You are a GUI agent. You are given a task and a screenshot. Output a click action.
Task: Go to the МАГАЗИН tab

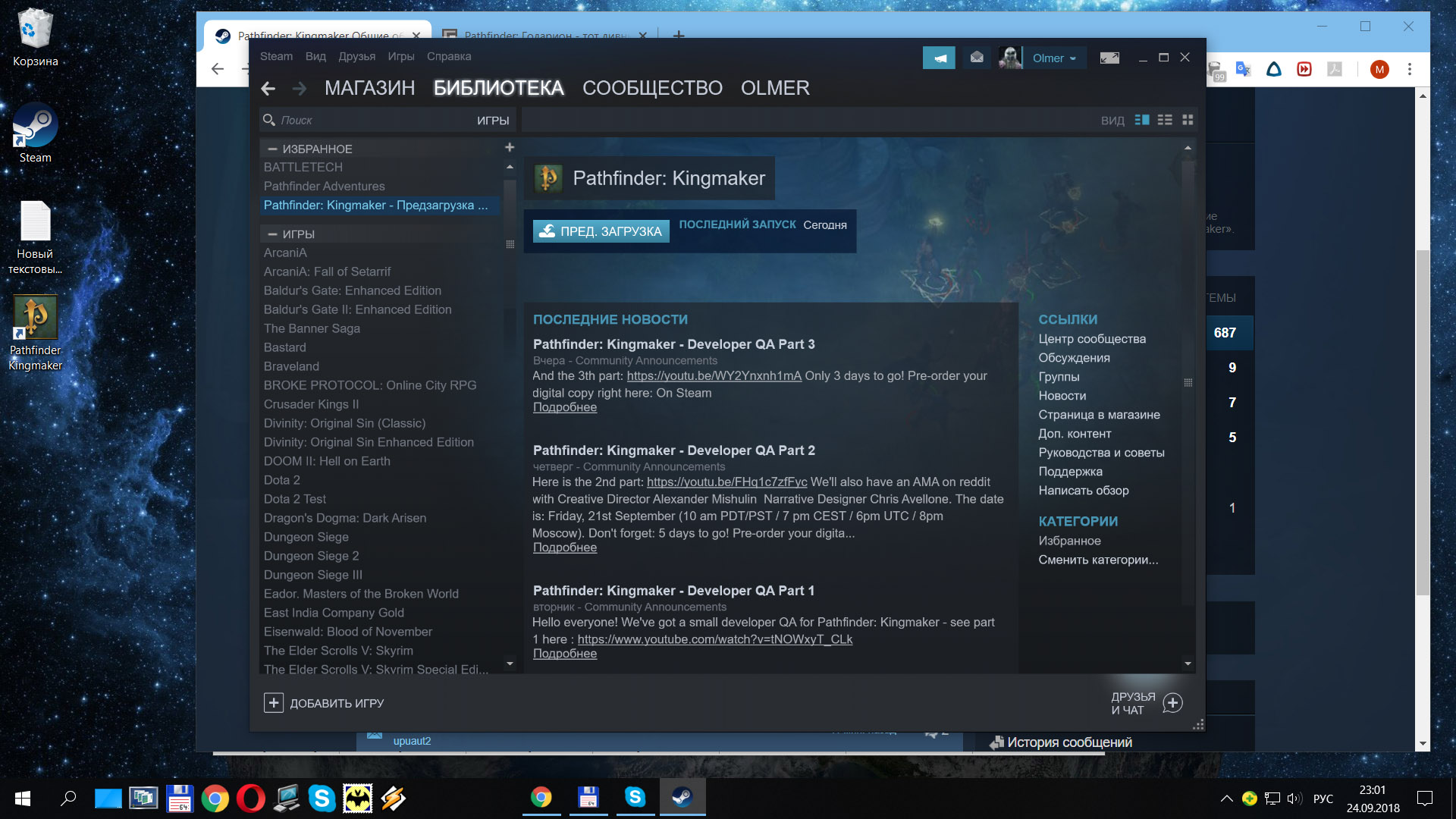click(x=369, y=88)
